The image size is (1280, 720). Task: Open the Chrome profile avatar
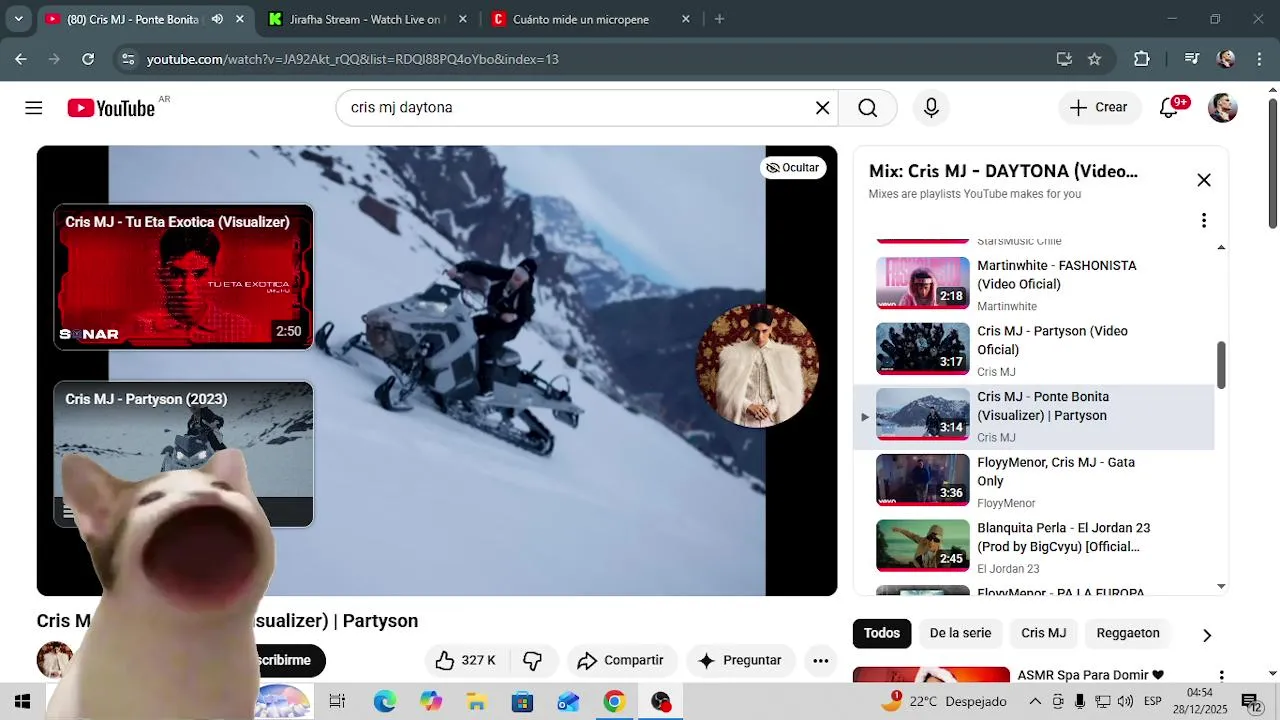pos(1226,59)
